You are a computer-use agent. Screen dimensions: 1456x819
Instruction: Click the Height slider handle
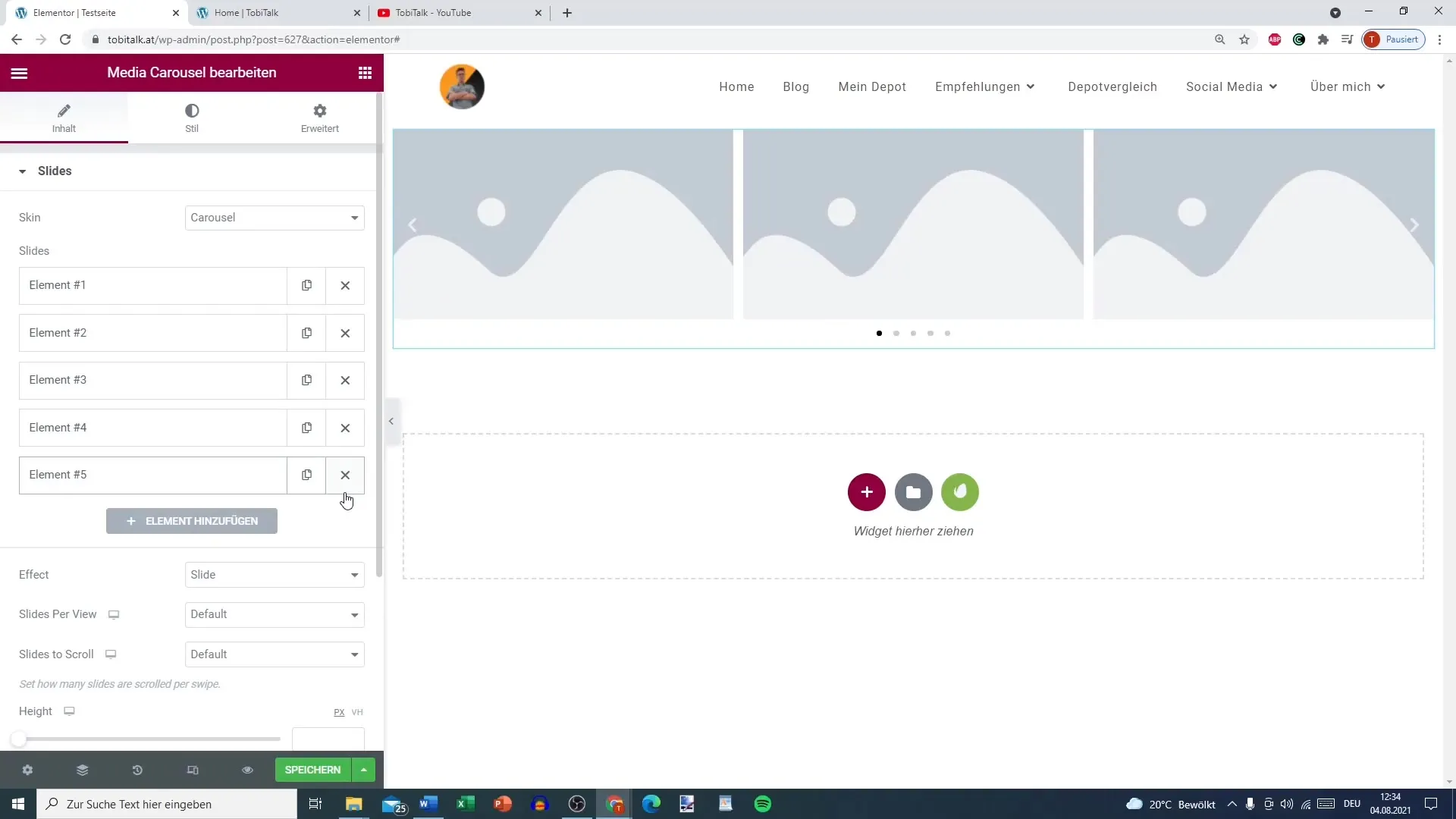pyautogui.click(x=18, y=739)
